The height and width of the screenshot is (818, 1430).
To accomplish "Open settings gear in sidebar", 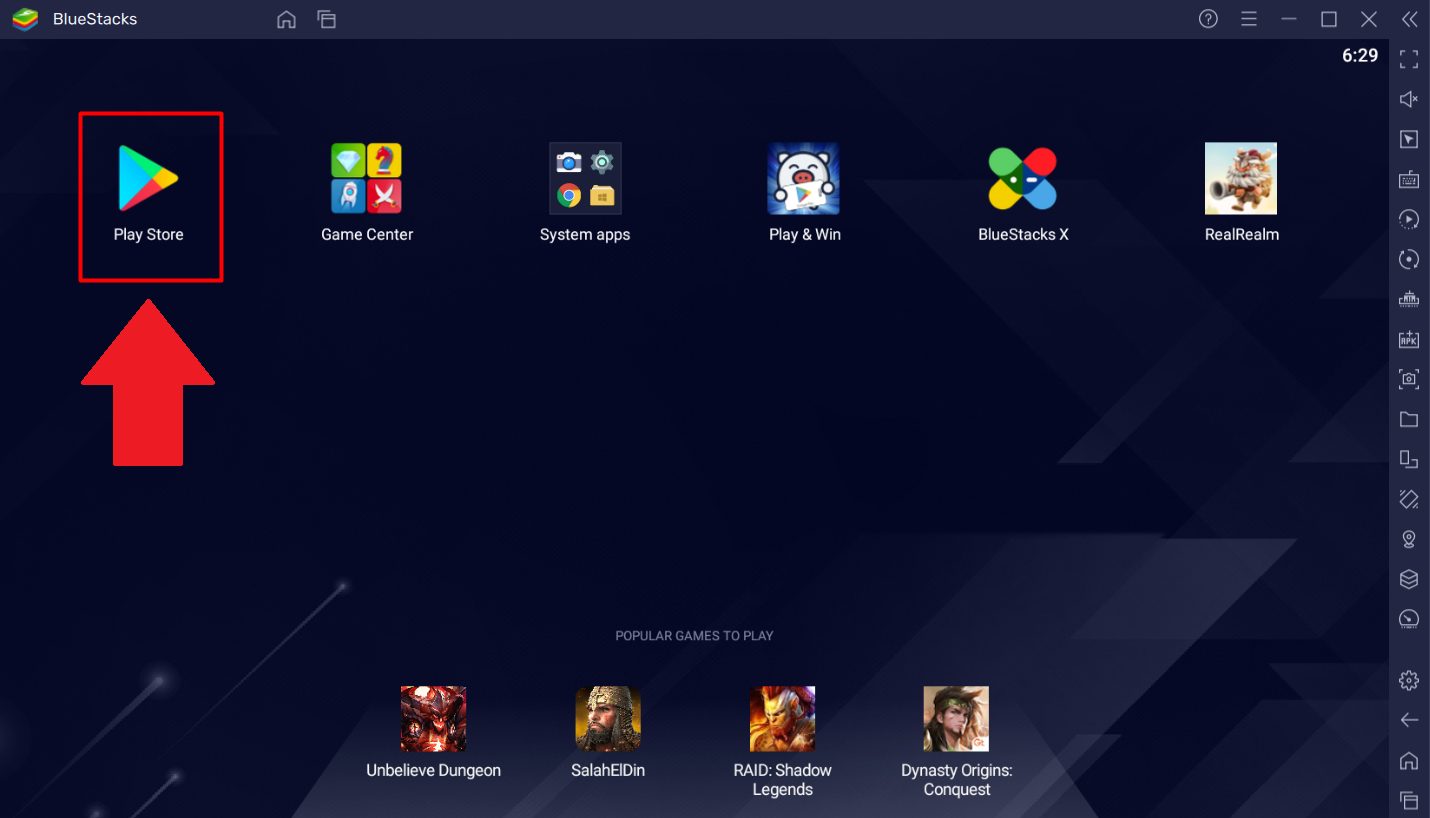I will point(1409,681).
